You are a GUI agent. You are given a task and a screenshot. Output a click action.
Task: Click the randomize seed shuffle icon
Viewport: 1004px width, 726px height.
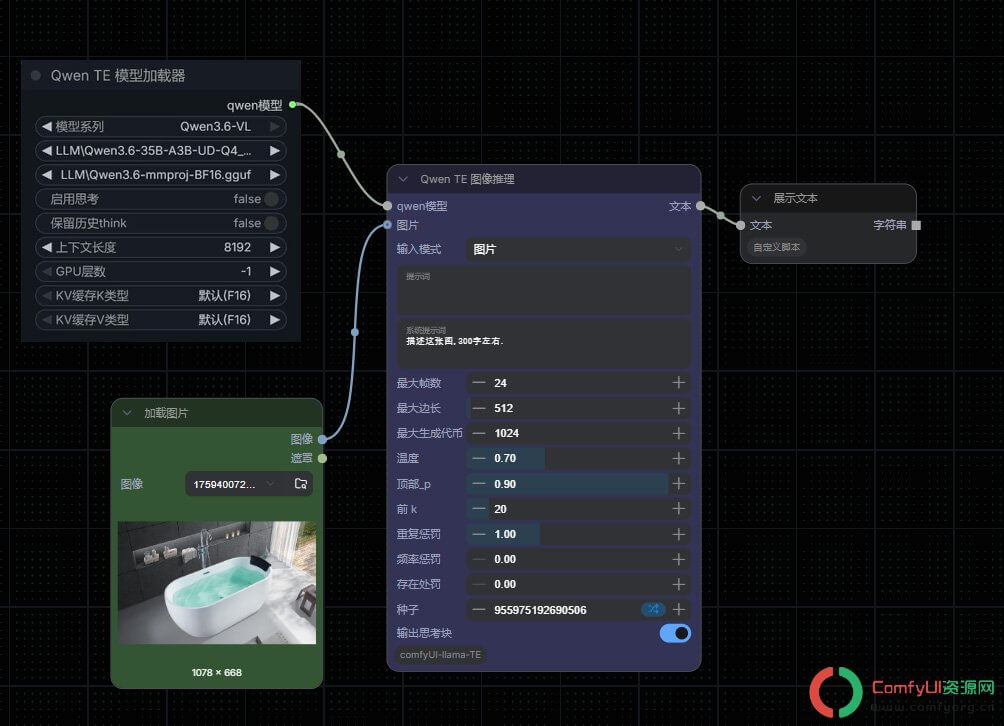coord(653,609)
